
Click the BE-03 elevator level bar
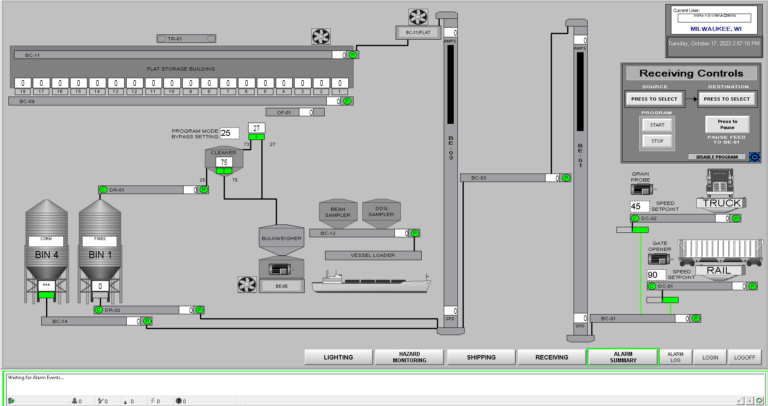(450, 100)
